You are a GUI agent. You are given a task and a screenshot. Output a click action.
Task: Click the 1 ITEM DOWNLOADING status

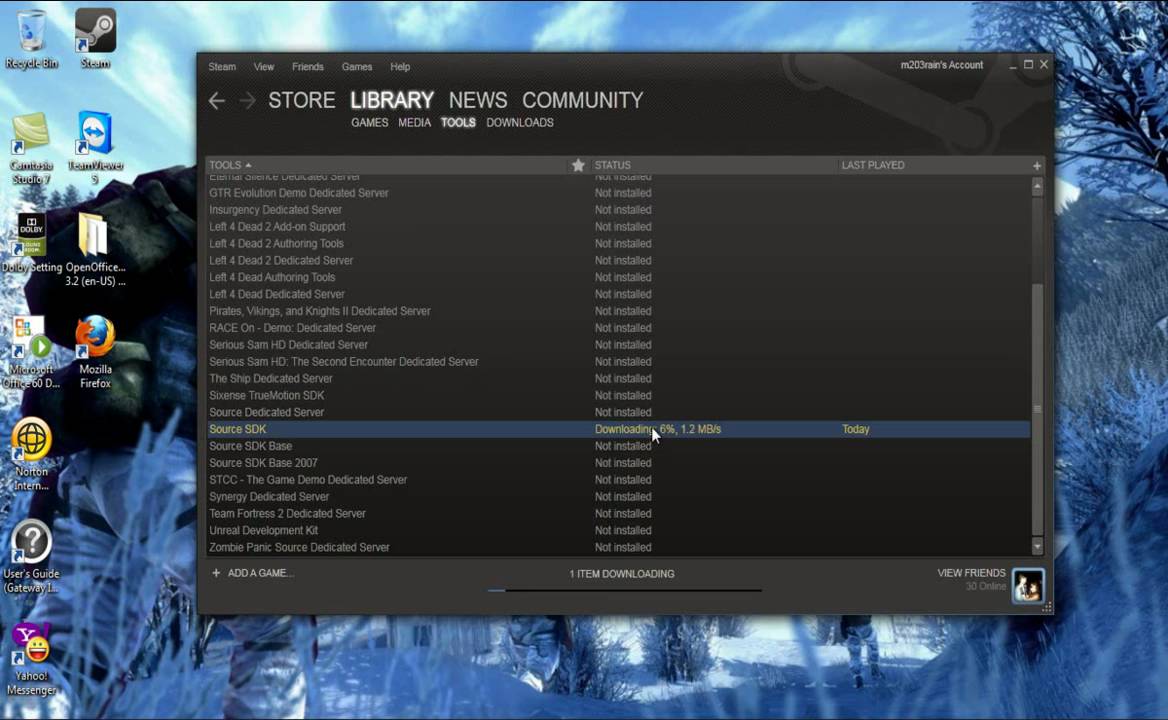[x=622, y=574]
